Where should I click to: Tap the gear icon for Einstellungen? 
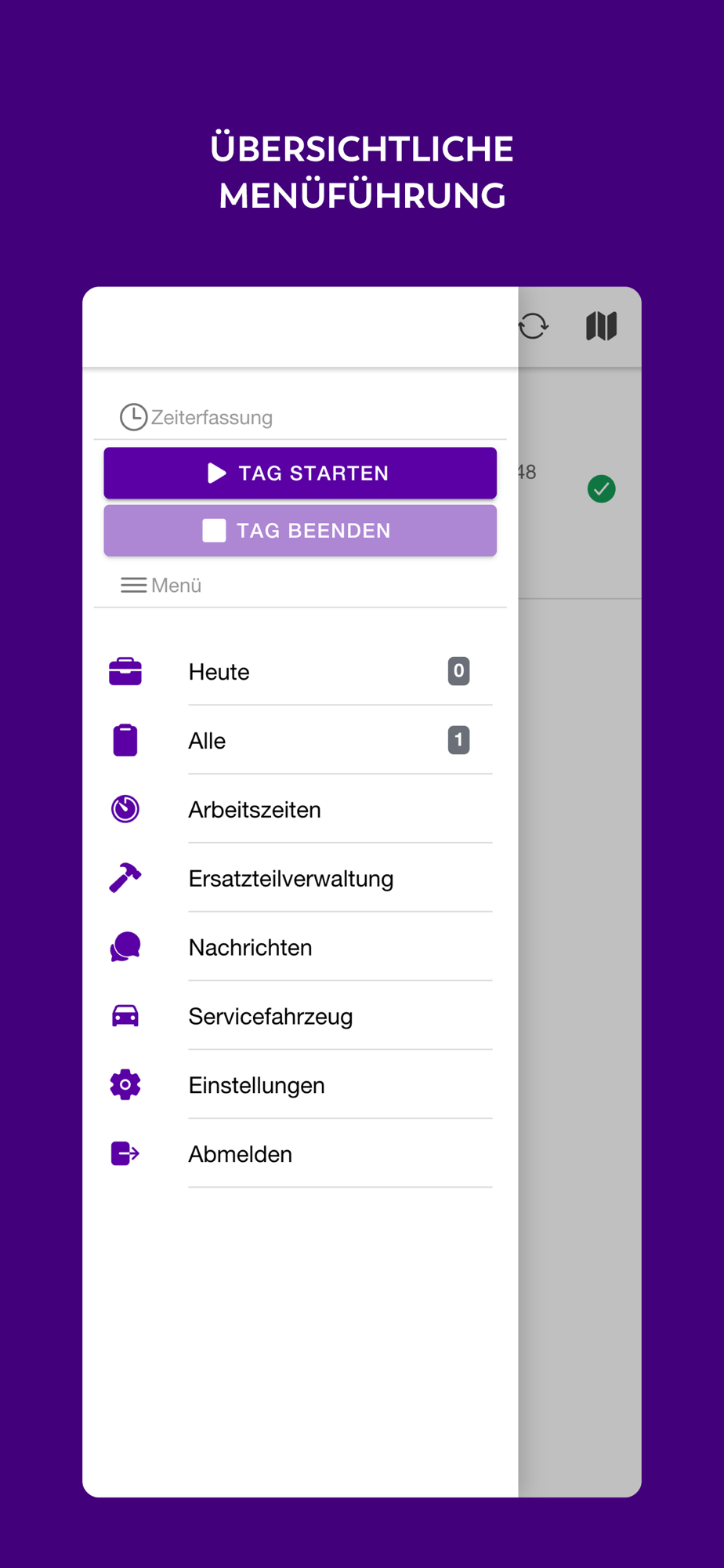pyautogui.click(x=125, y=1085)
